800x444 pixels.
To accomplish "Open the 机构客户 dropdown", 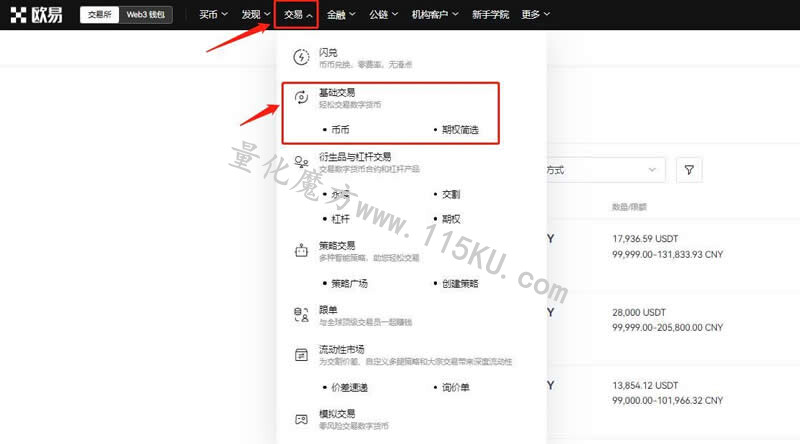I will point(435,15).
